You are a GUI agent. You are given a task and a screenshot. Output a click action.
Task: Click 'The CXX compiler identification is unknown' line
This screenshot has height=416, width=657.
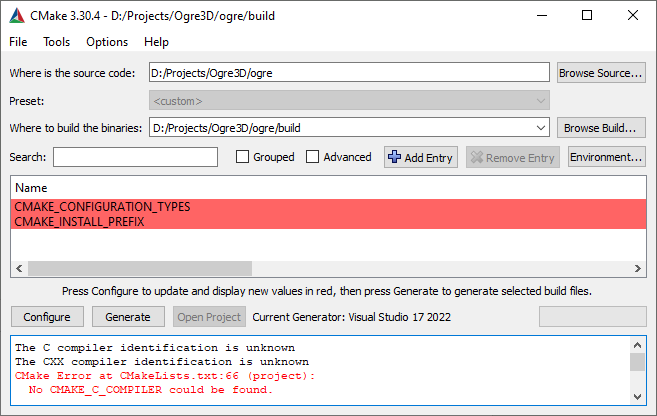tap(162, 362)
